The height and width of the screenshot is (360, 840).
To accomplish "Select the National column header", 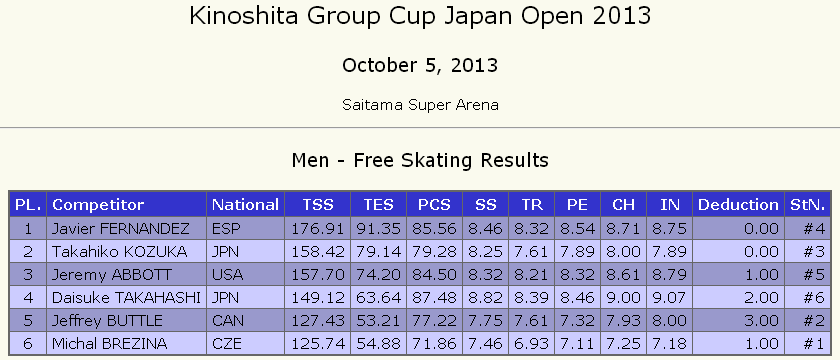I will click(245, 205).
